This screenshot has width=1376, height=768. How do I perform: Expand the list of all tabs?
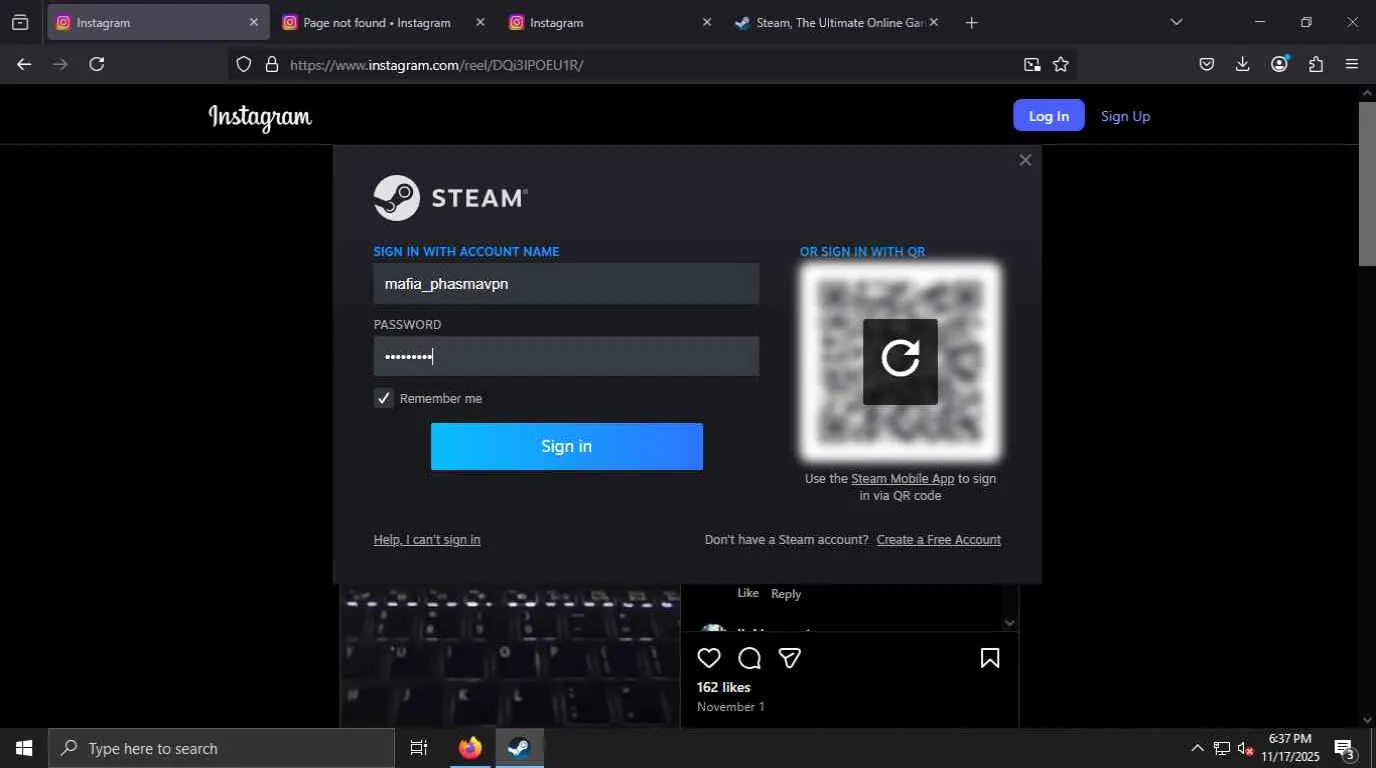[1176, 22]
